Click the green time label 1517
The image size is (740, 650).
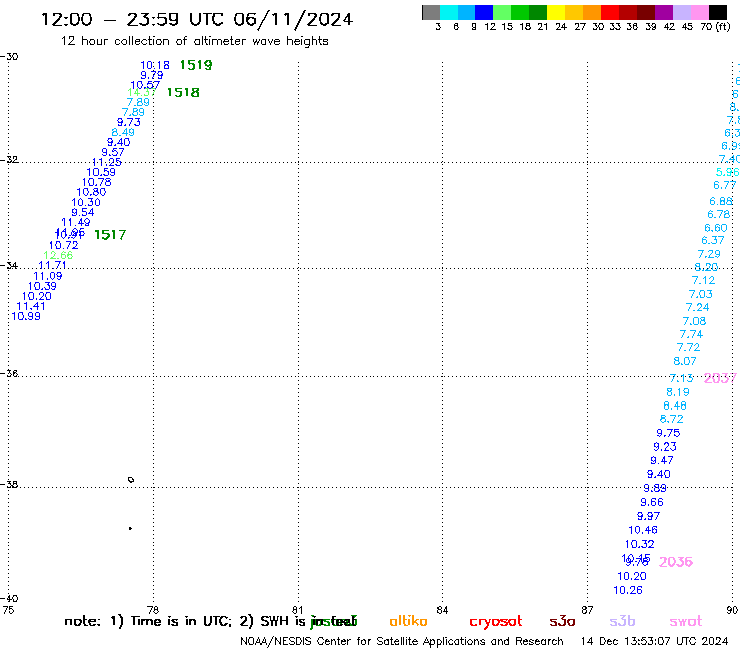(110, 235)
